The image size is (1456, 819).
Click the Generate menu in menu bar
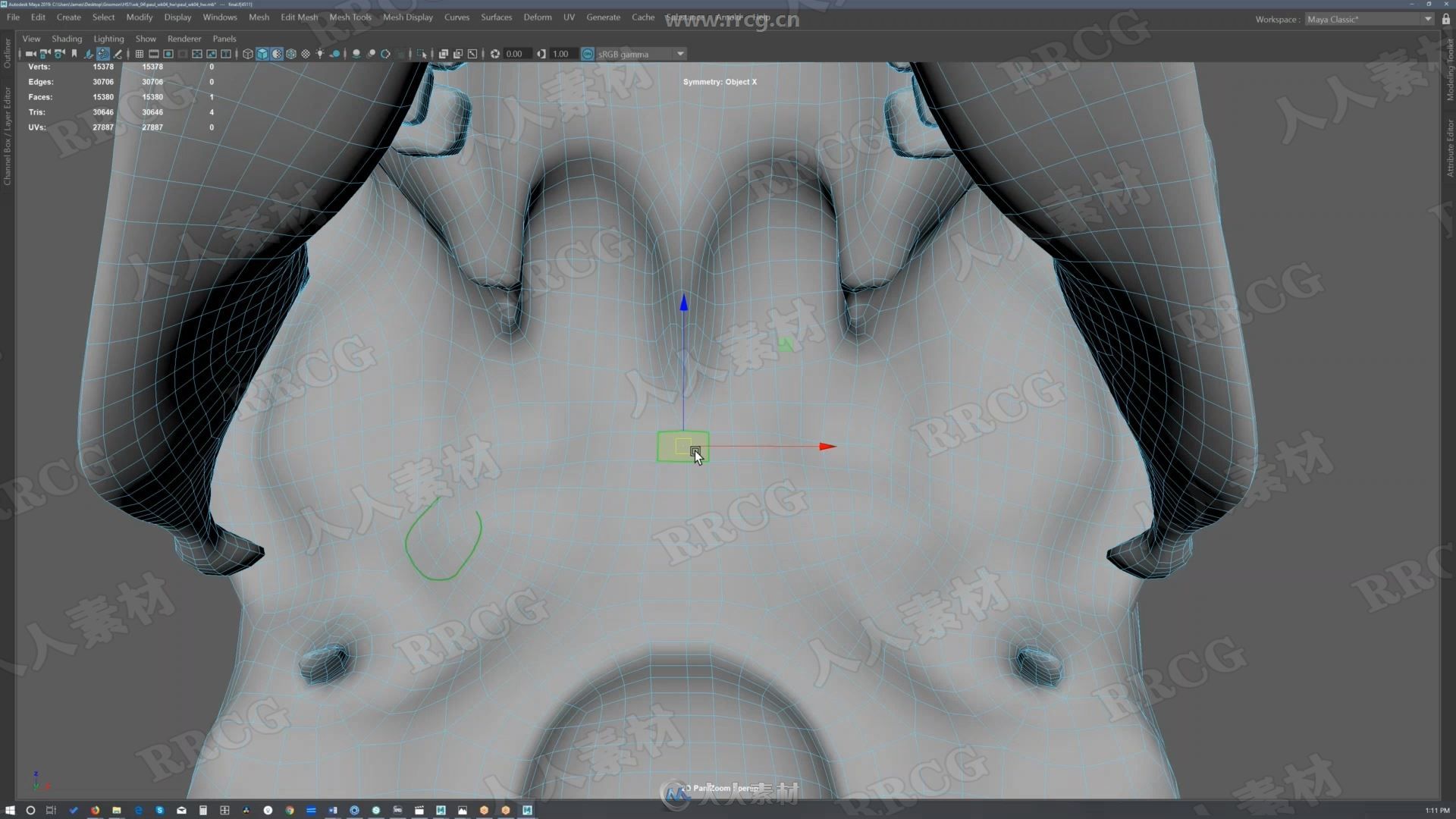click(x=604, y=18)
